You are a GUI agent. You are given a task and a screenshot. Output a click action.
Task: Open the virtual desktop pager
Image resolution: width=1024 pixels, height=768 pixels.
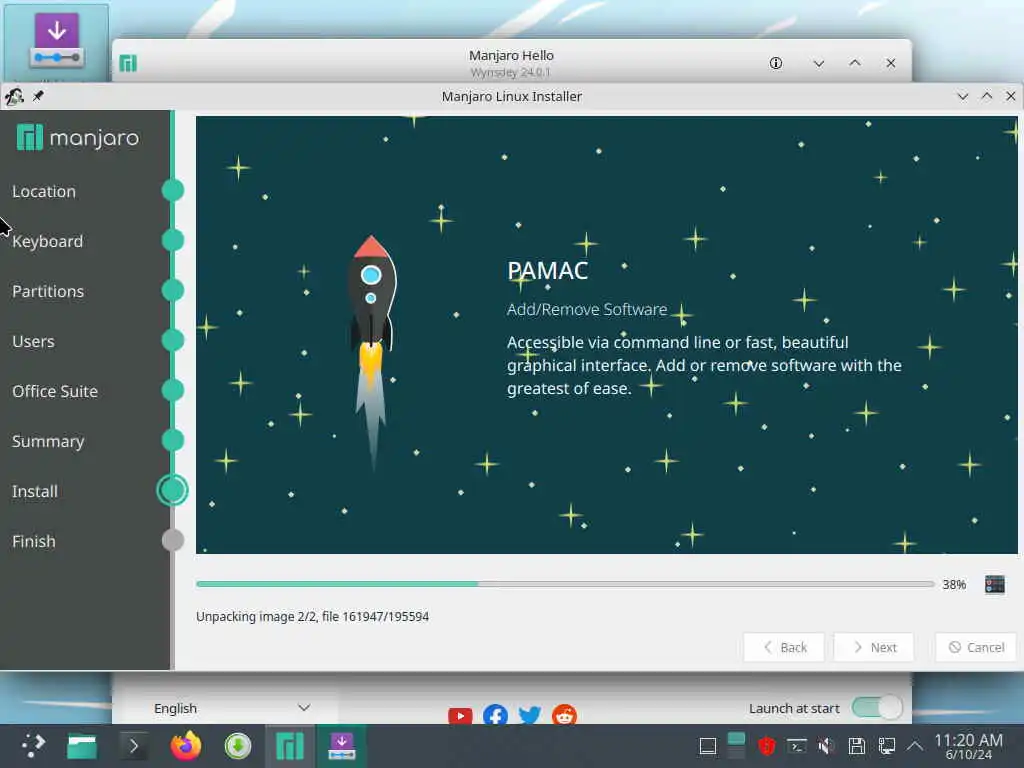point(736,746)
